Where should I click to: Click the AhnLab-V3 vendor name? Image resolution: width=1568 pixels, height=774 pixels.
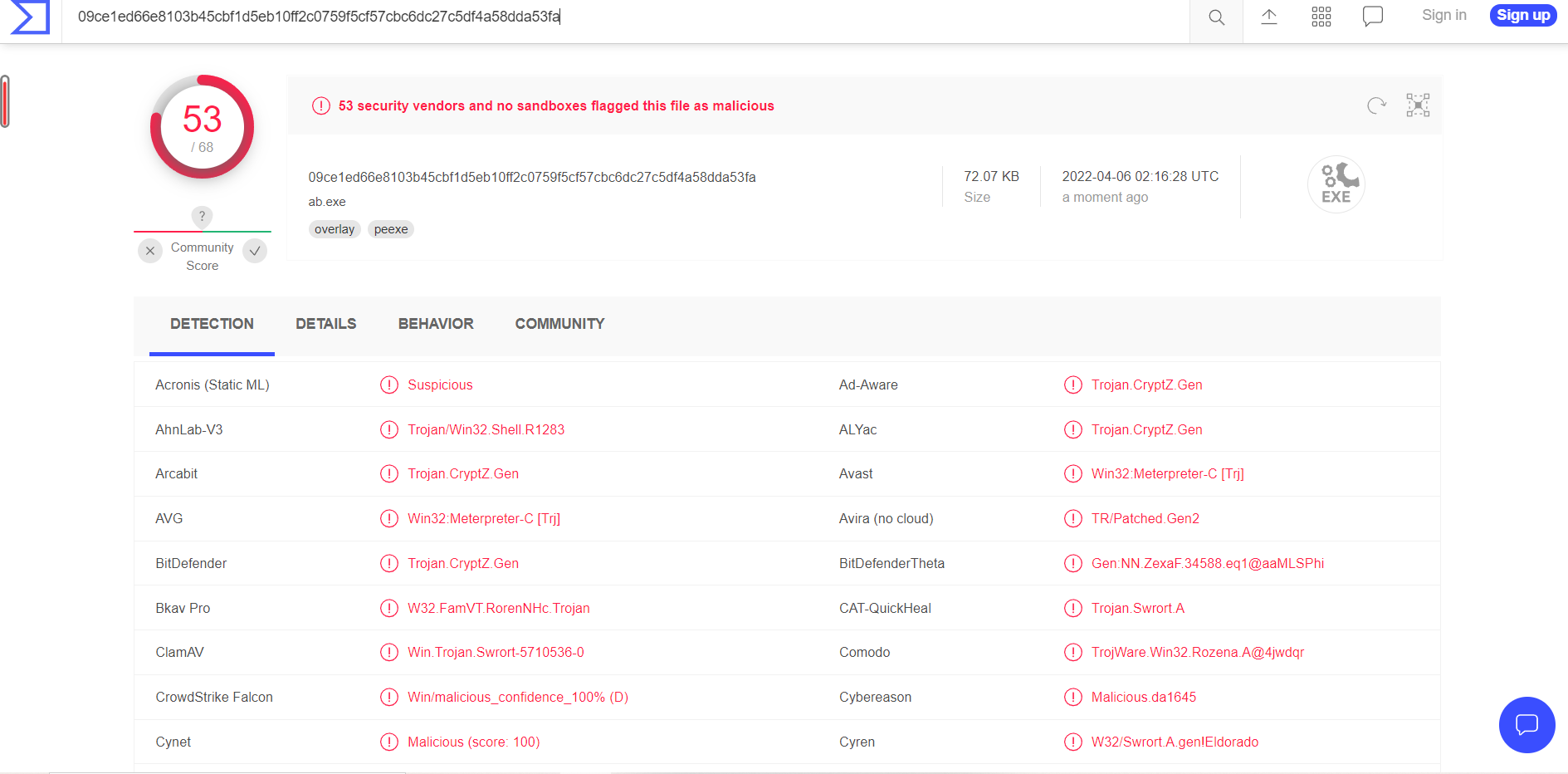pos(189,430)
